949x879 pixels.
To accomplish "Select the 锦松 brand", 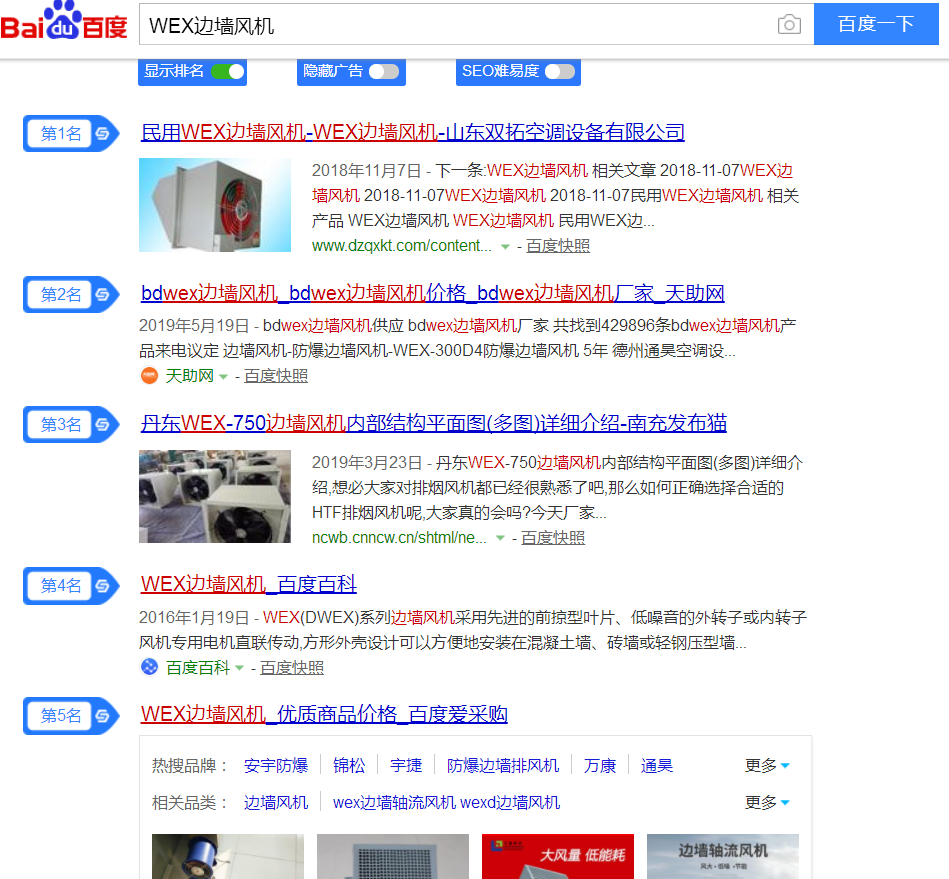I will pos(349,766).
